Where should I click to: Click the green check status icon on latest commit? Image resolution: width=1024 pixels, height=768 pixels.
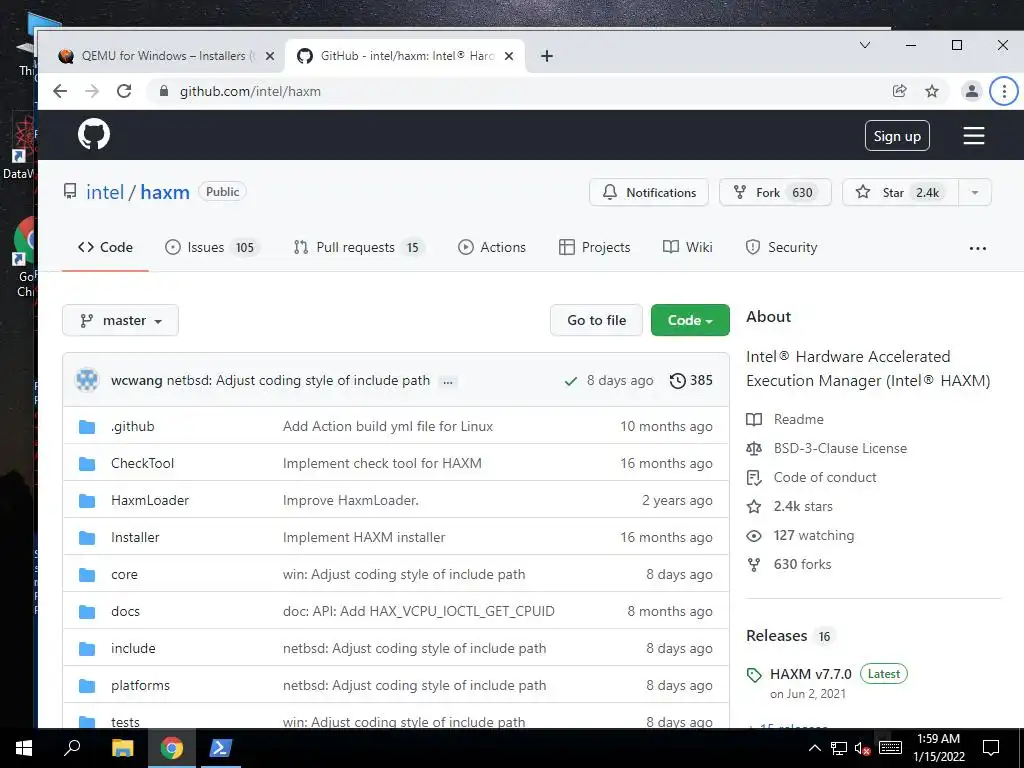[571, 381]
